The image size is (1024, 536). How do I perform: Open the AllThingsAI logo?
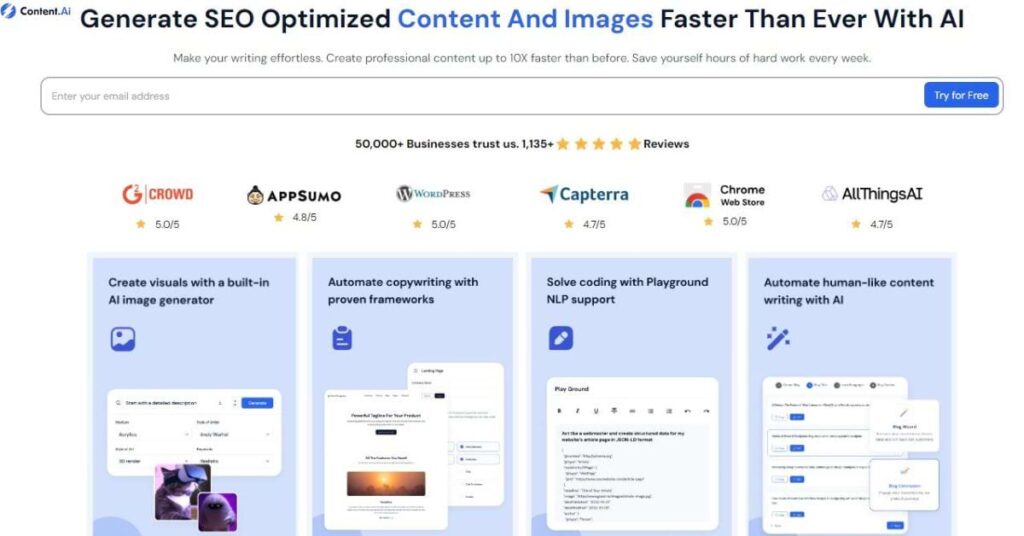click(x=872, y=194)
